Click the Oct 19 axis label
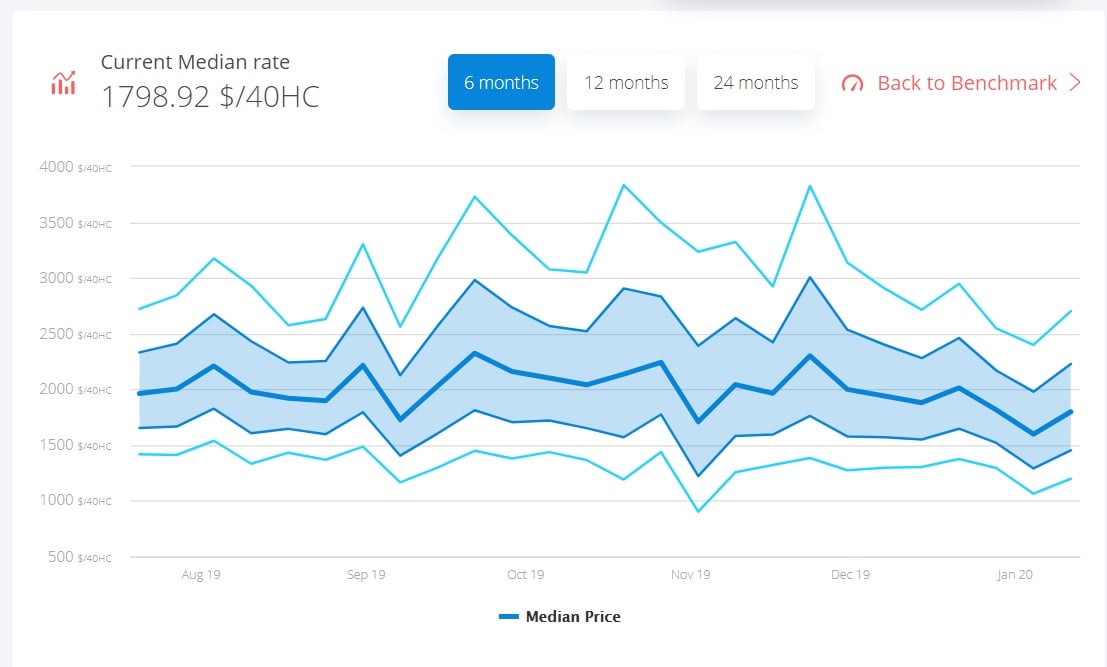The image size is (1107, 667). [x=525, y=575]
